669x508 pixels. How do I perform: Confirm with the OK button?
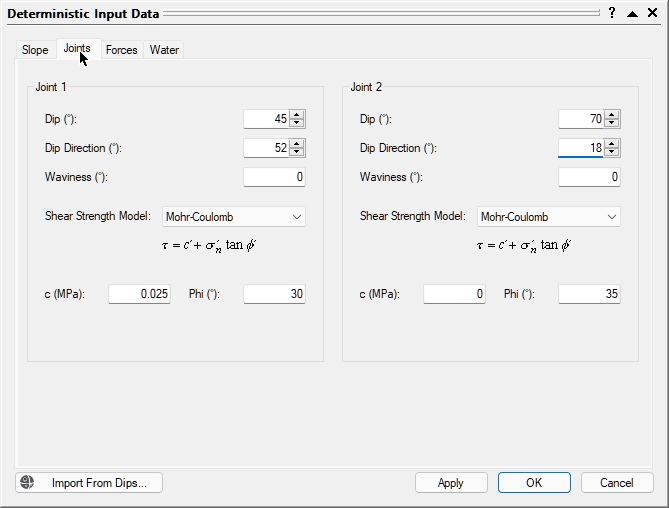tap(534, 482)
